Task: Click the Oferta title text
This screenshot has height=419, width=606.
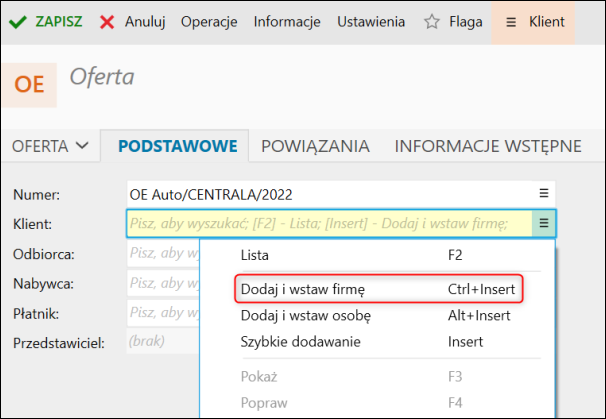Action: (x=102, y=77)
